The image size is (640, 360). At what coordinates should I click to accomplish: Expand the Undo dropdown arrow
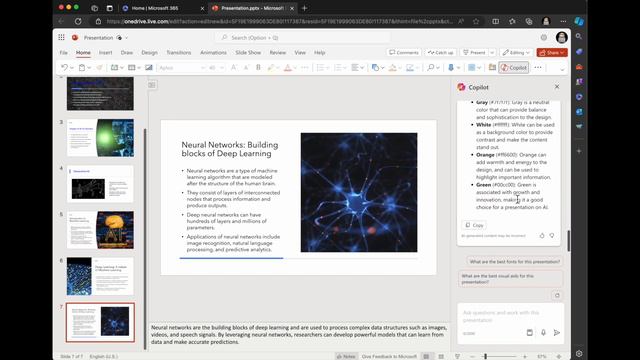[71, 68]
